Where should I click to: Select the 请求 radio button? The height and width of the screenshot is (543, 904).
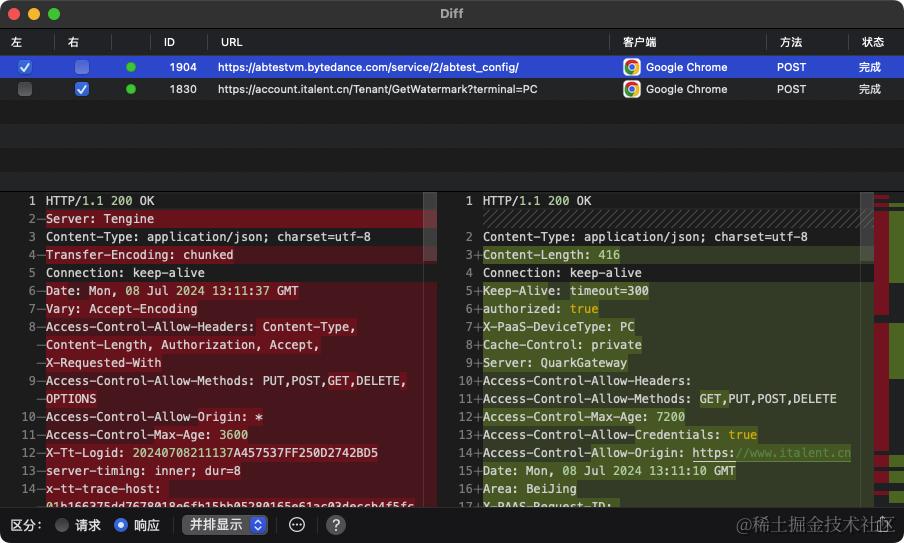(x=62, y=525)
